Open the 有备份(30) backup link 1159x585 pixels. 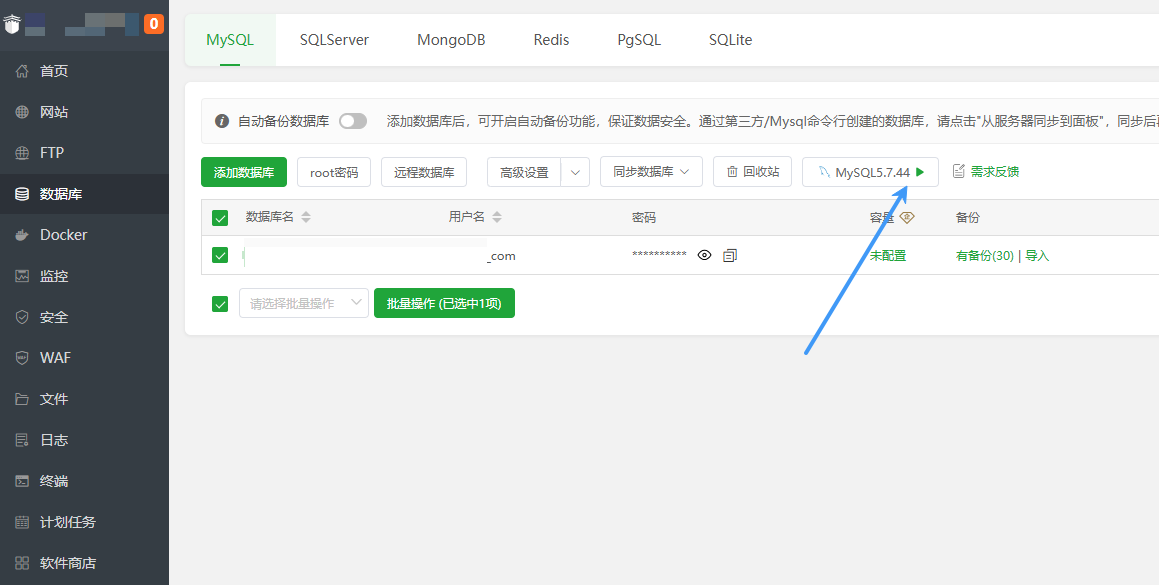click(x=984, y=256)
